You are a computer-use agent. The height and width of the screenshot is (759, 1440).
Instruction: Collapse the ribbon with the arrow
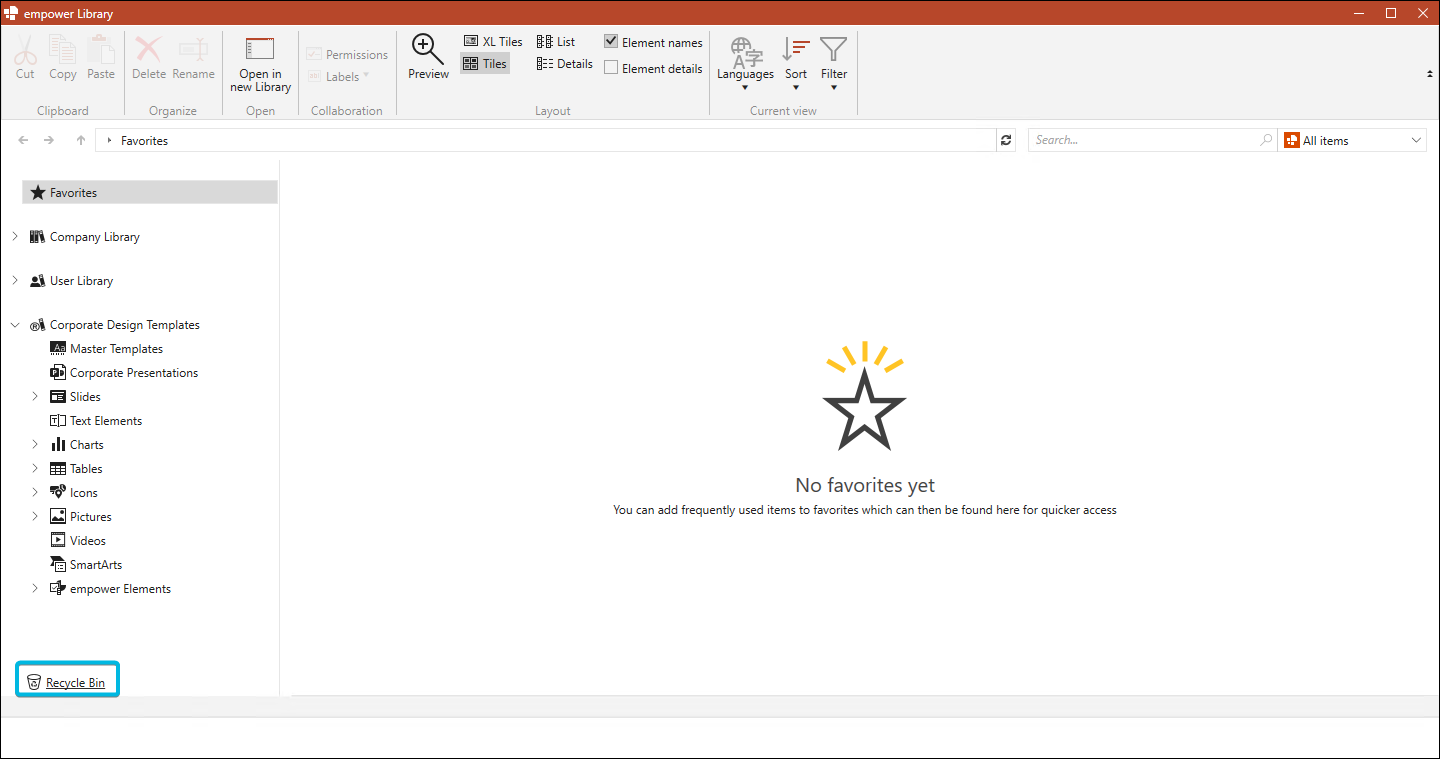pyautogui.click(x=1428, y=74)
